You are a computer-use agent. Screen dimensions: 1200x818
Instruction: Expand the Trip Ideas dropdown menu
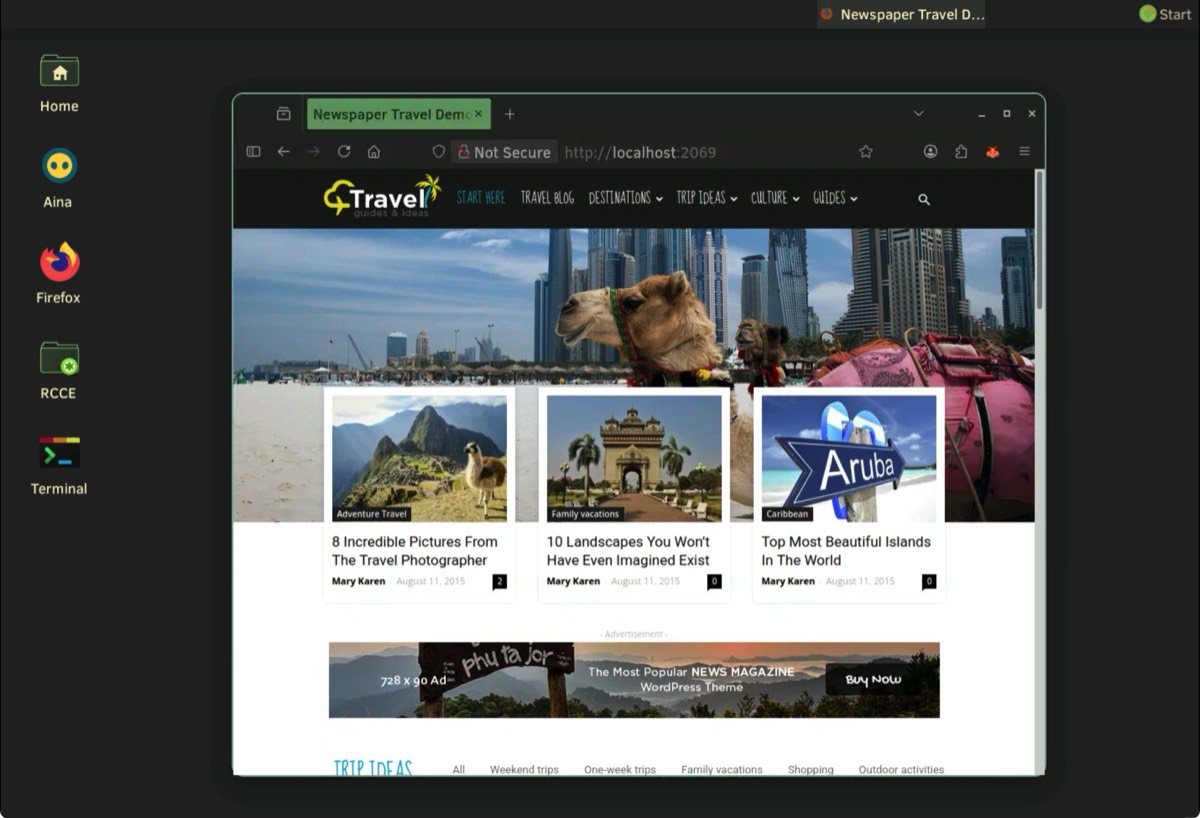tap(706, 198)
